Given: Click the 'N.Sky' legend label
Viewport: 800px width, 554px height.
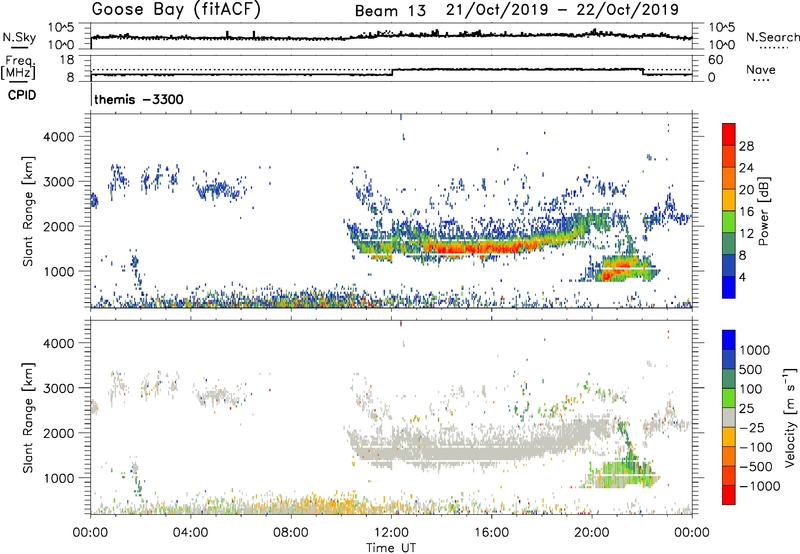Looking at the screenshot, I should coord(19,38).
